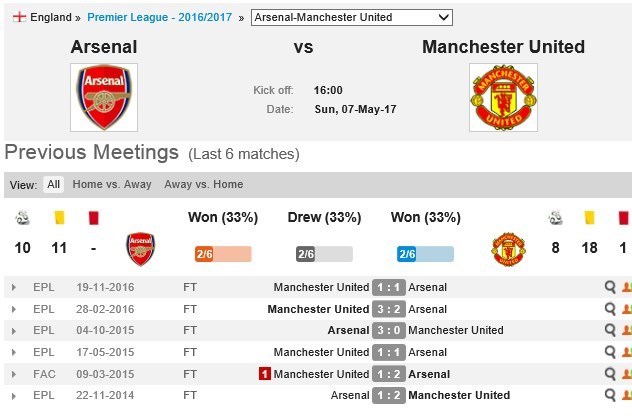Screen dimensions: 632x416
Task: Click the England breadcrumb link
Action: tap(50, 17)
